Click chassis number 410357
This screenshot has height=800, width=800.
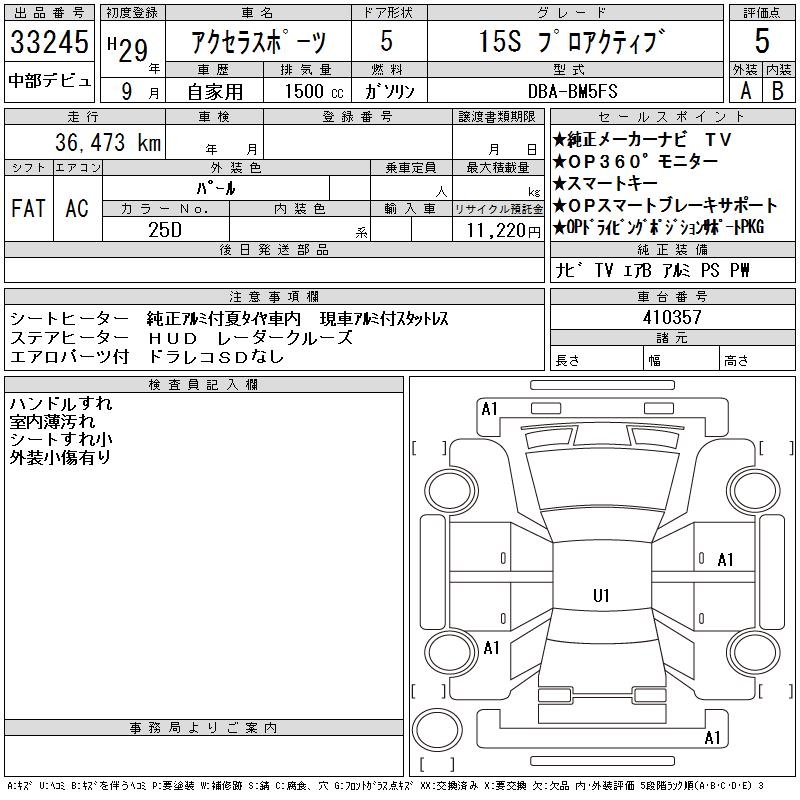click(672, 317)
